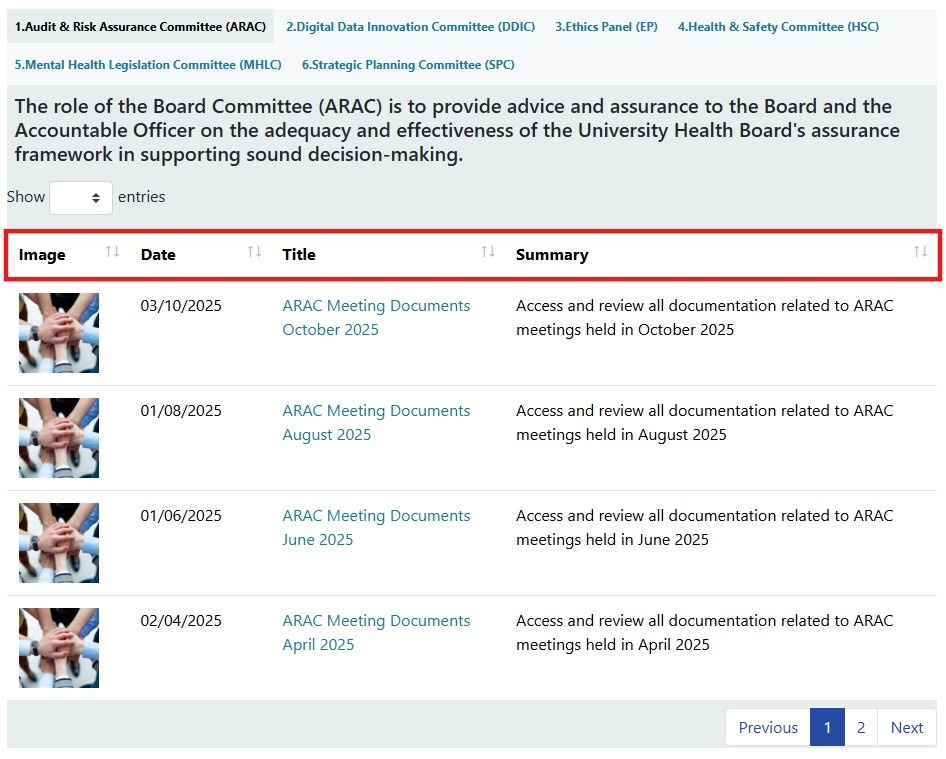Switch to Audit & Risk Assurance Committee tab

(141, 27)
